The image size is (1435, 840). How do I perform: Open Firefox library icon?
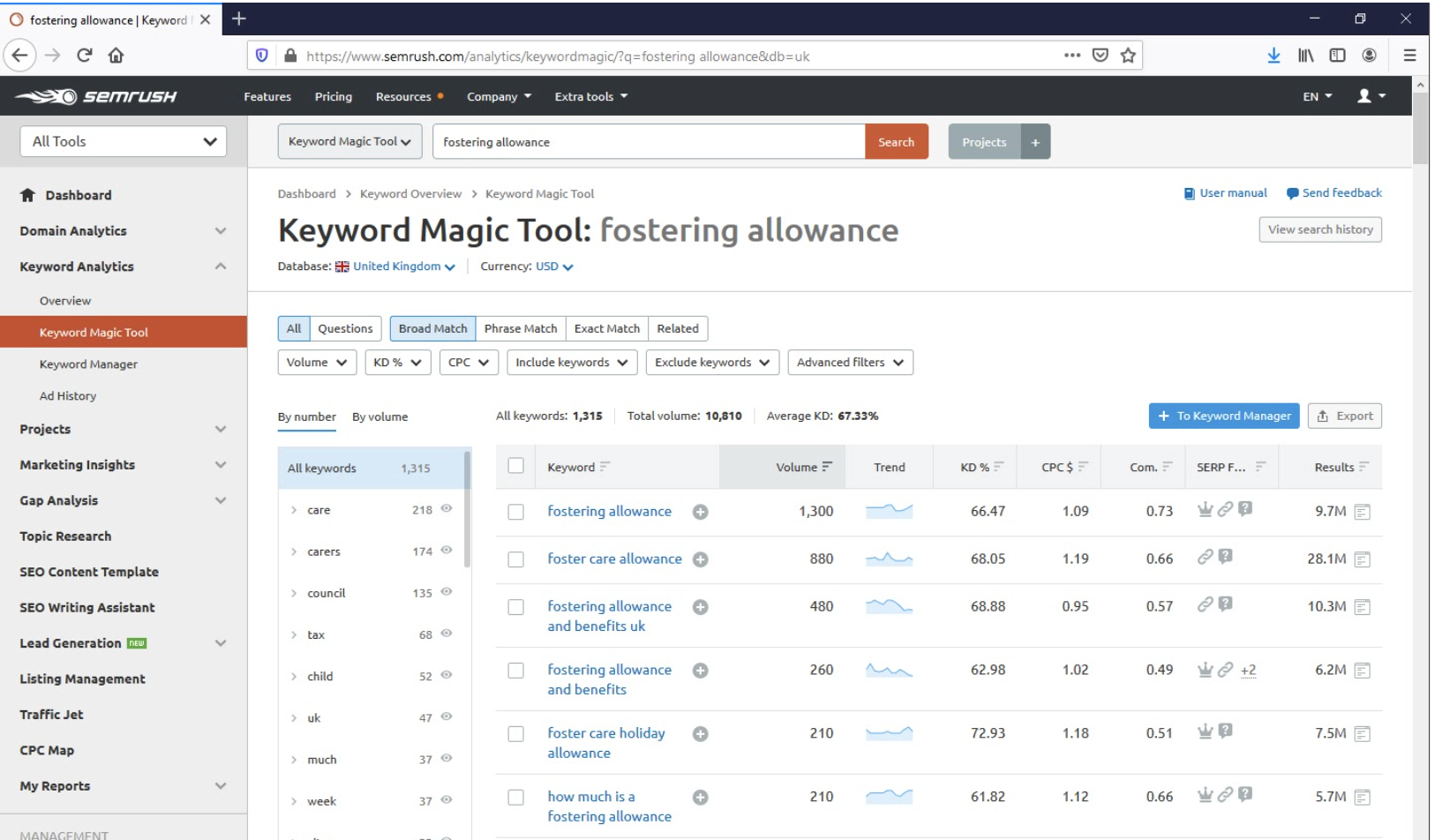[1305, 56]
